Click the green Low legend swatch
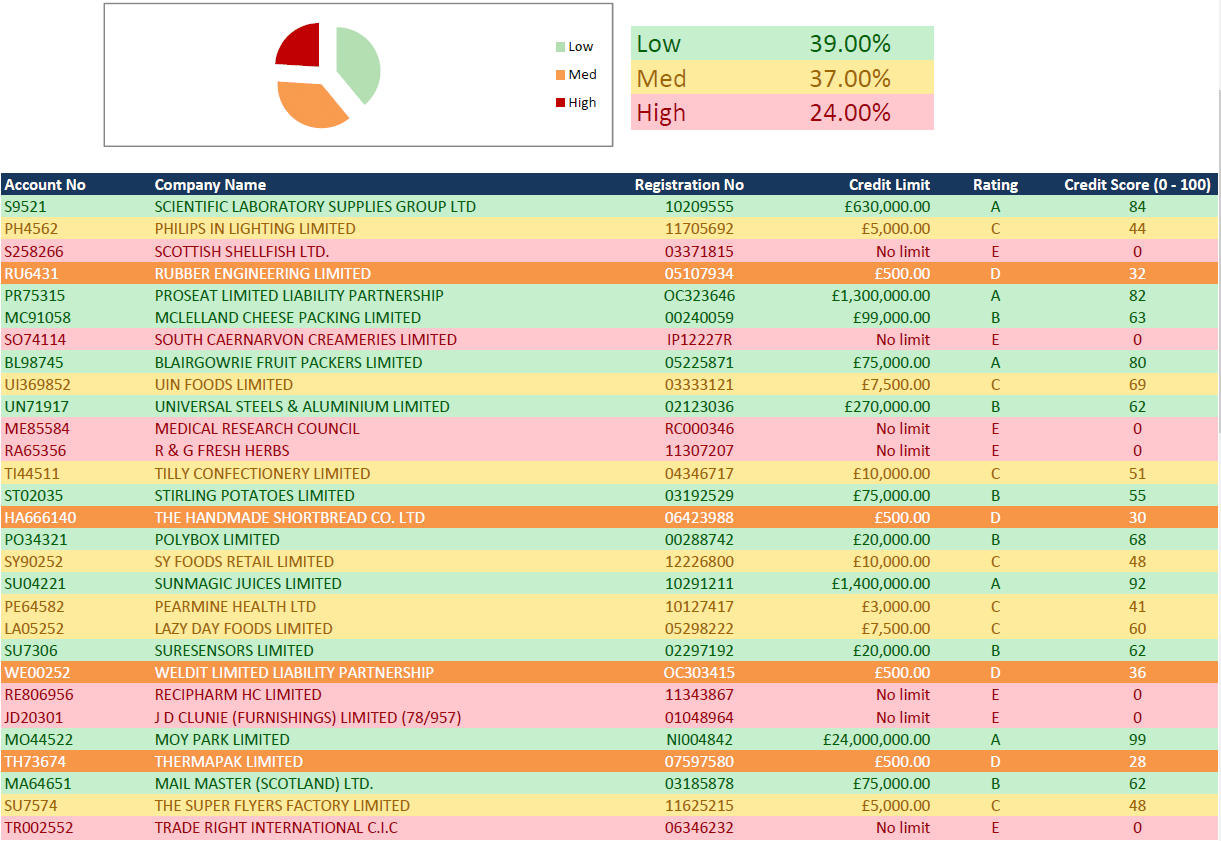The height and width of the screenshot is (841, 1221). tap(560, 47)
